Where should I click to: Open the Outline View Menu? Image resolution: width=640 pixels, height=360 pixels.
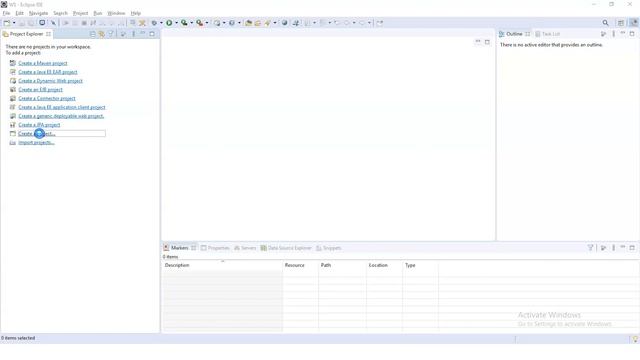click(x=613, y=34)
